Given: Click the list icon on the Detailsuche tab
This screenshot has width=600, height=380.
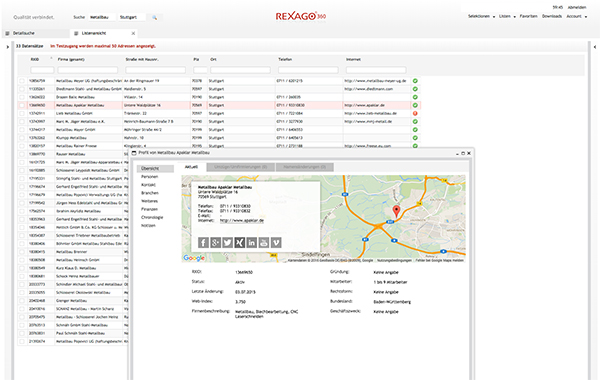Looking at the screenshot, I should 7,33.
